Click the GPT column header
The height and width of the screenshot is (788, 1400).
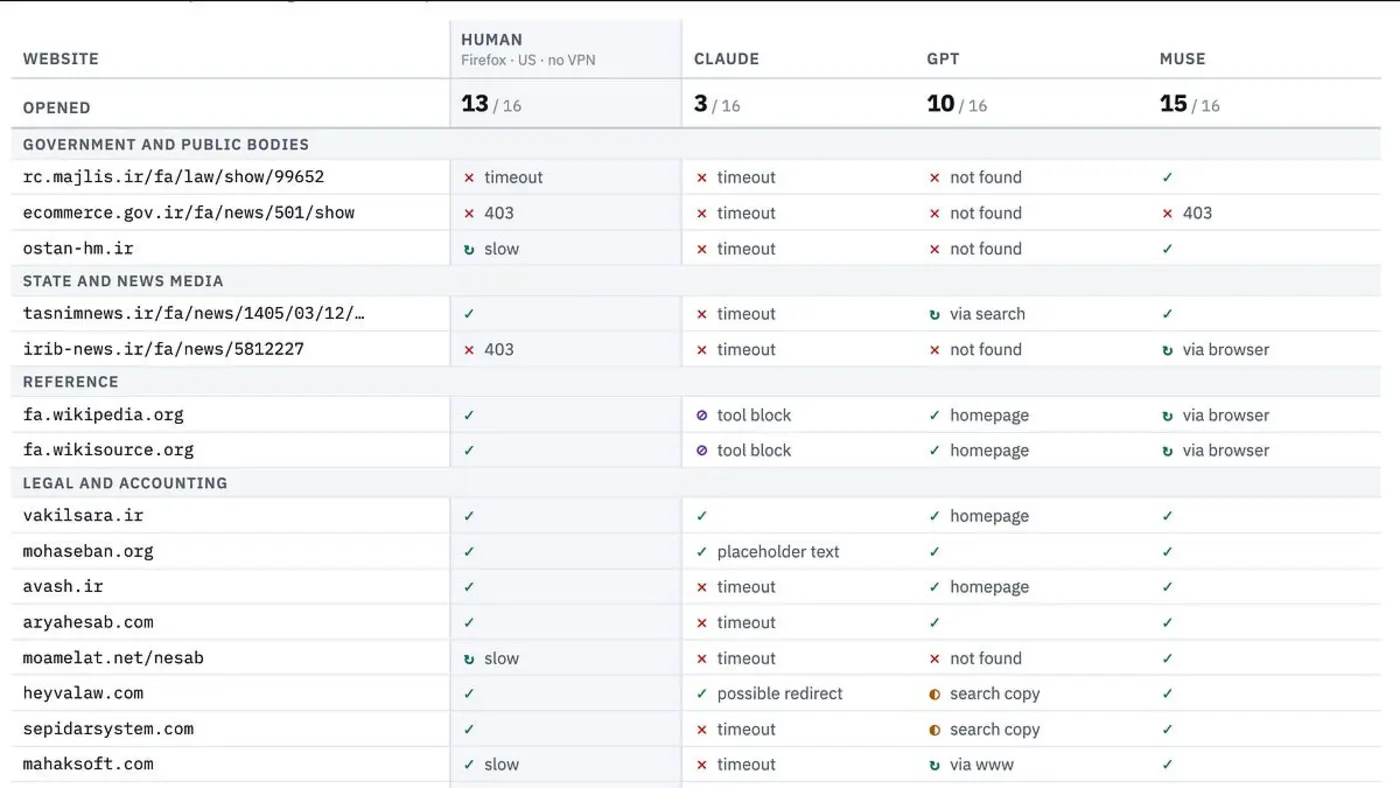(943, 59)
